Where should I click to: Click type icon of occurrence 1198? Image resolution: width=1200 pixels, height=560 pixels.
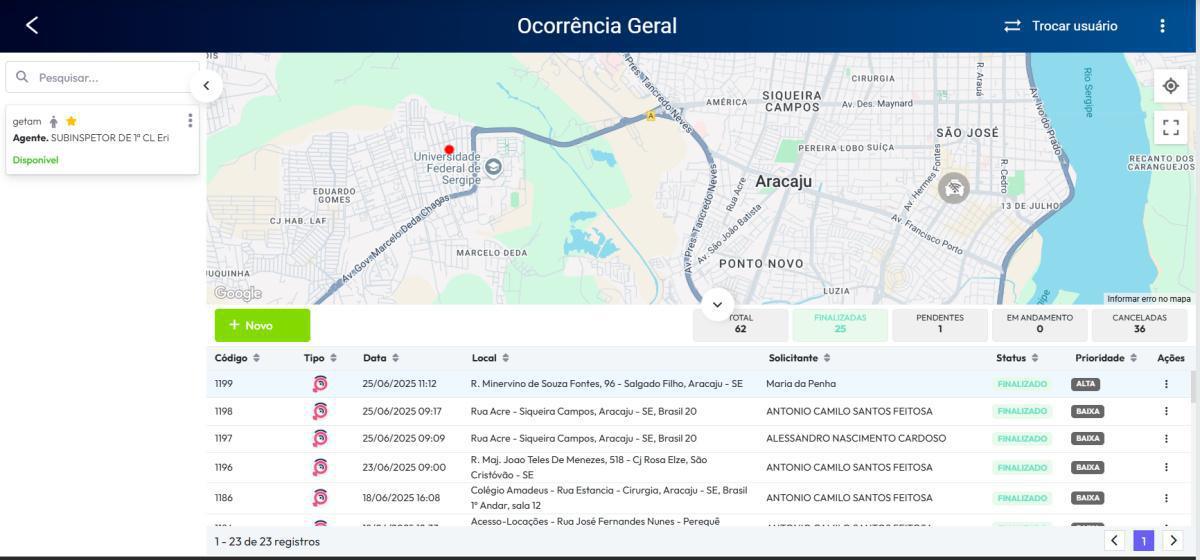click(320, 410)
